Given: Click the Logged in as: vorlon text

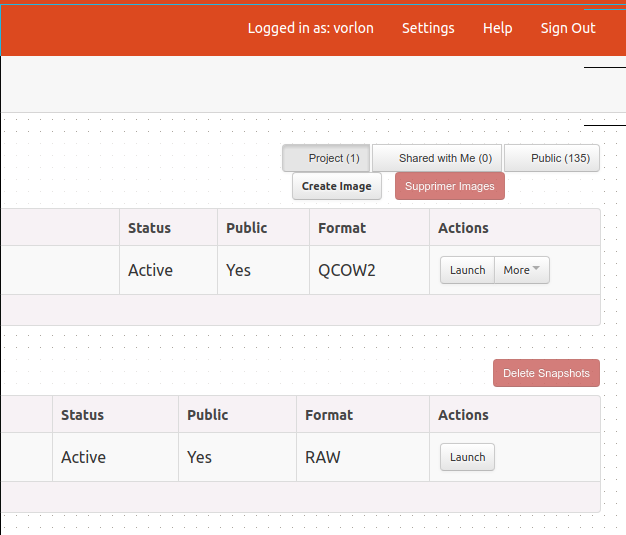Looking at the screenshot, I should click(x=311, y=28).
